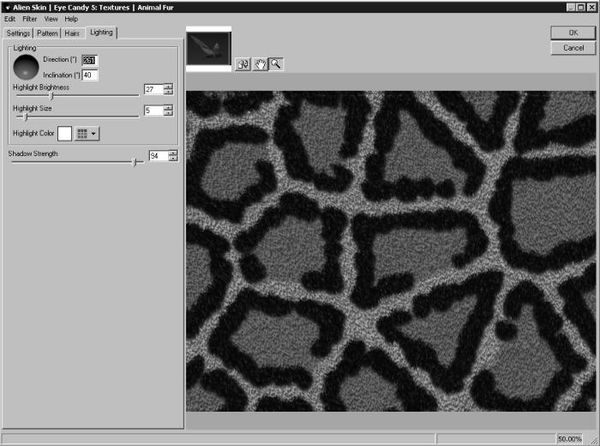Click the show original preview toggle icon
Screen dimensions: 600x446
tap(243, 64)
